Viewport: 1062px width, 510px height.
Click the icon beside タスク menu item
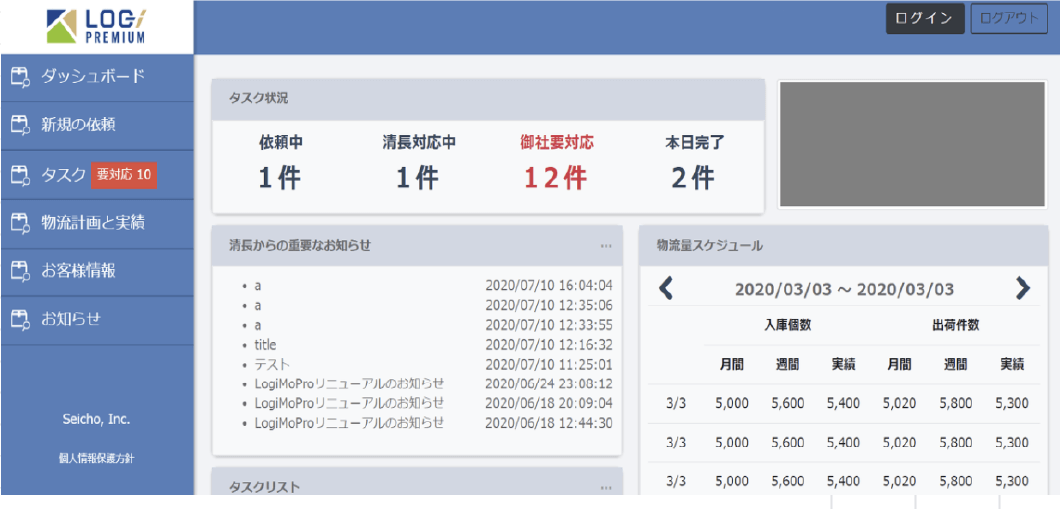[x=21, y=175]
